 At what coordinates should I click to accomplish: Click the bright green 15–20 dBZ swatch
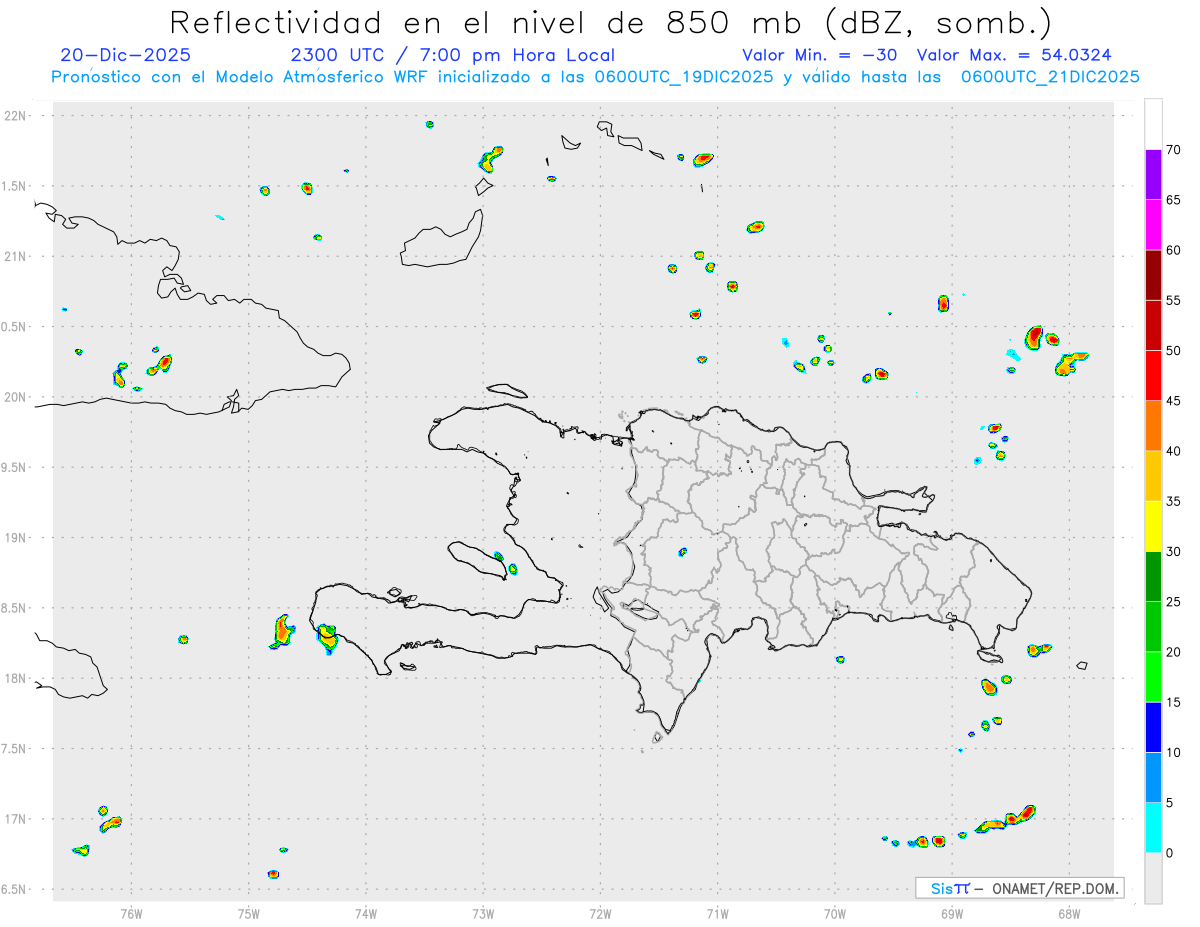pos(1153,677)
